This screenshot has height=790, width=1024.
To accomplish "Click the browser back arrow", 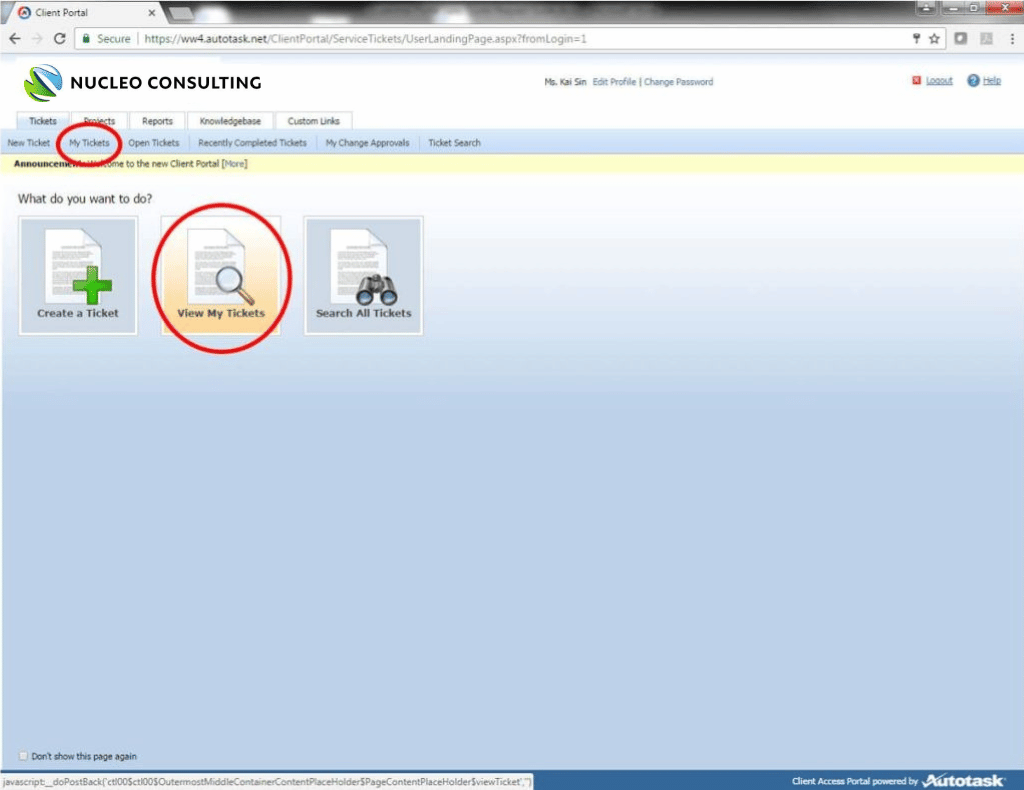I will tap(15, 38).
